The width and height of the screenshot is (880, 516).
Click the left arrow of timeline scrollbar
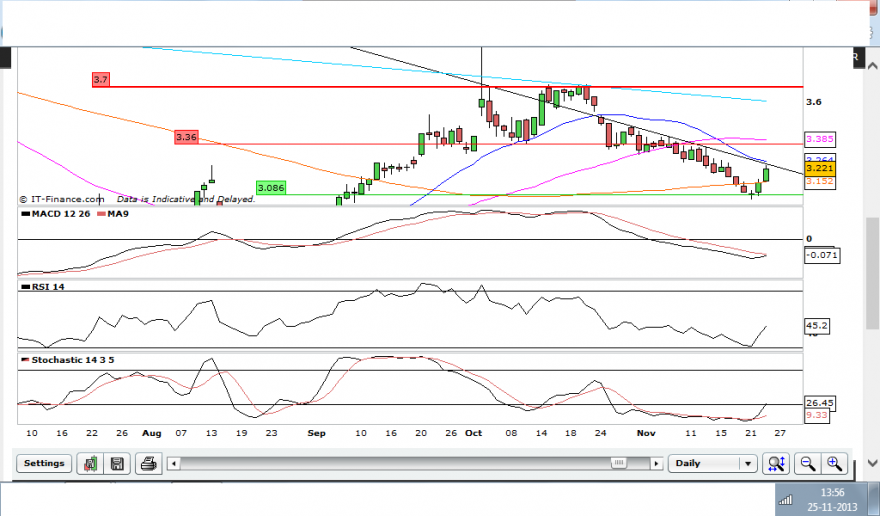[x=174, y=464]
